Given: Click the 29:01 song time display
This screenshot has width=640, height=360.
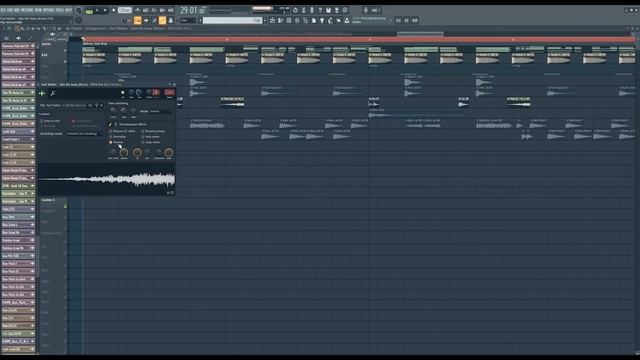Looking at the screenshot, I should click(193, 10).
